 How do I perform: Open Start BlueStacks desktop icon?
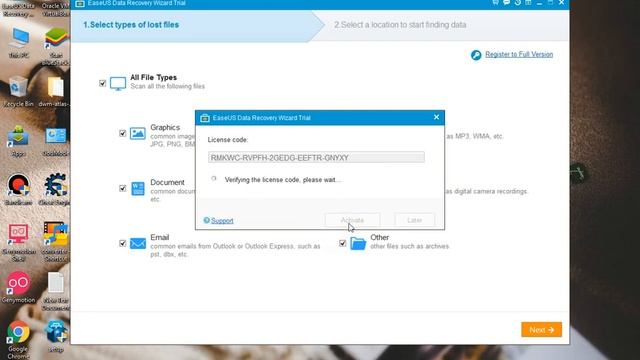56,47
